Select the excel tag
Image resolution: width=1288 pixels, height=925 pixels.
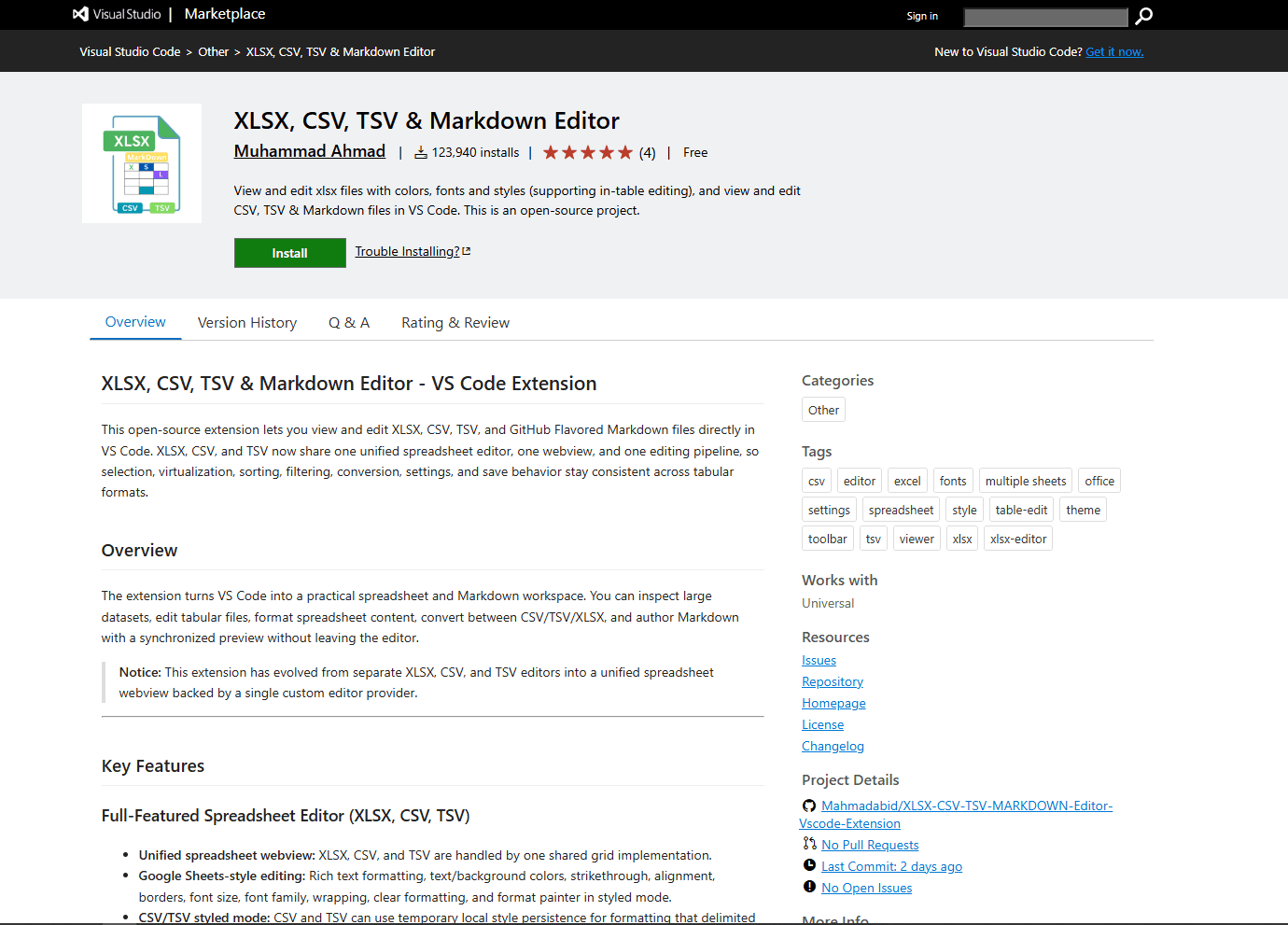tap(907, 481)
